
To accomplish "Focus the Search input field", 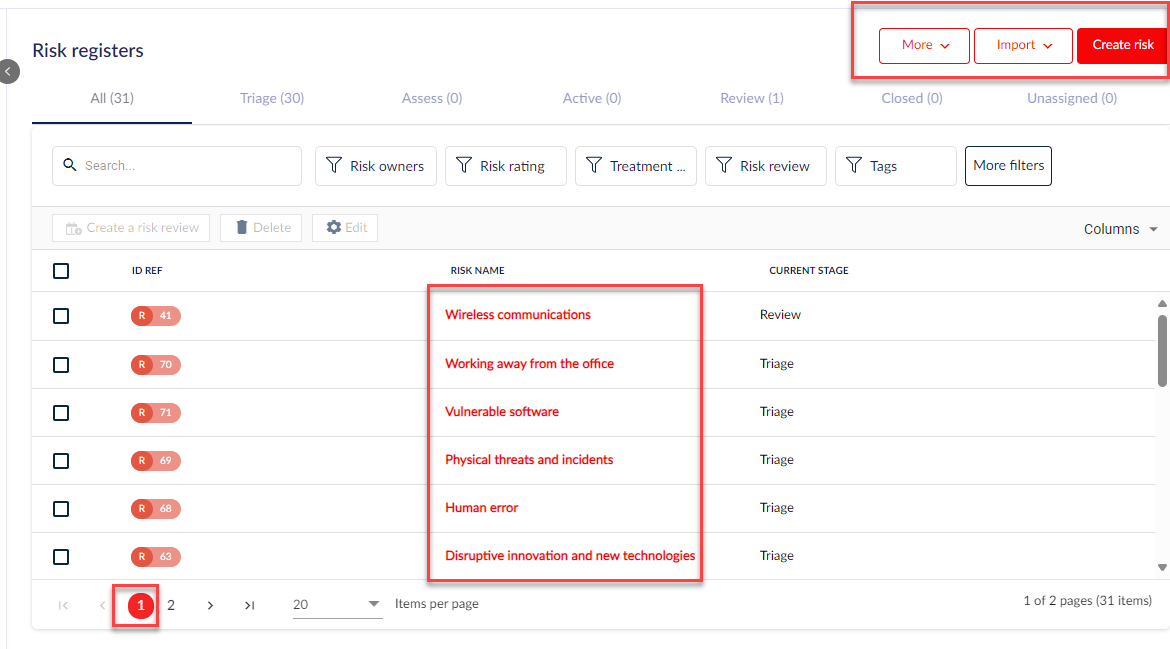I will pyautogui.click(x=177, y=166).
